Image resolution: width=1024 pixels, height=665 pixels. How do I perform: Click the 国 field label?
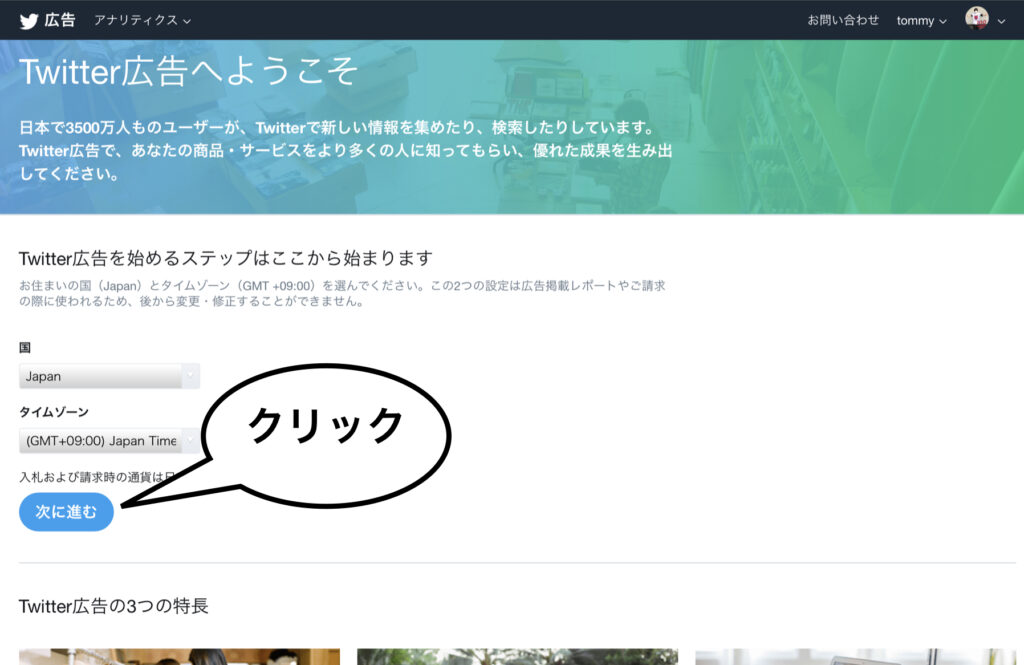coord(25,348)
